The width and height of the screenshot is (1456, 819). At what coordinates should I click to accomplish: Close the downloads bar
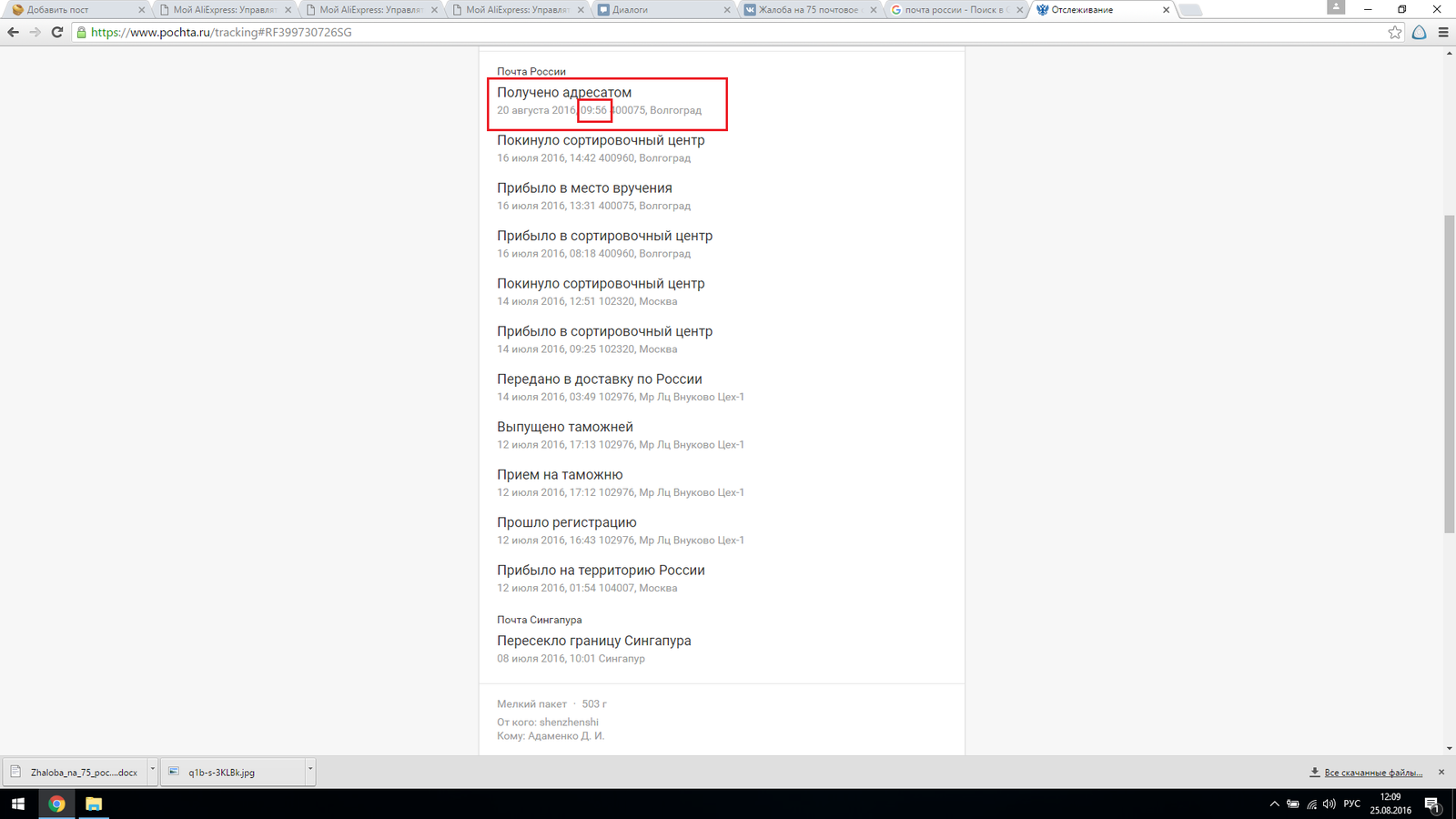pos(1441,772)
